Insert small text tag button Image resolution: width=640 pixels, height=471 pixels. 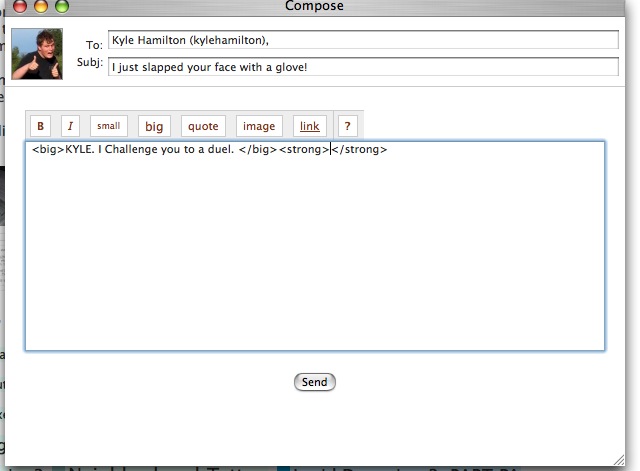(109, 126)
